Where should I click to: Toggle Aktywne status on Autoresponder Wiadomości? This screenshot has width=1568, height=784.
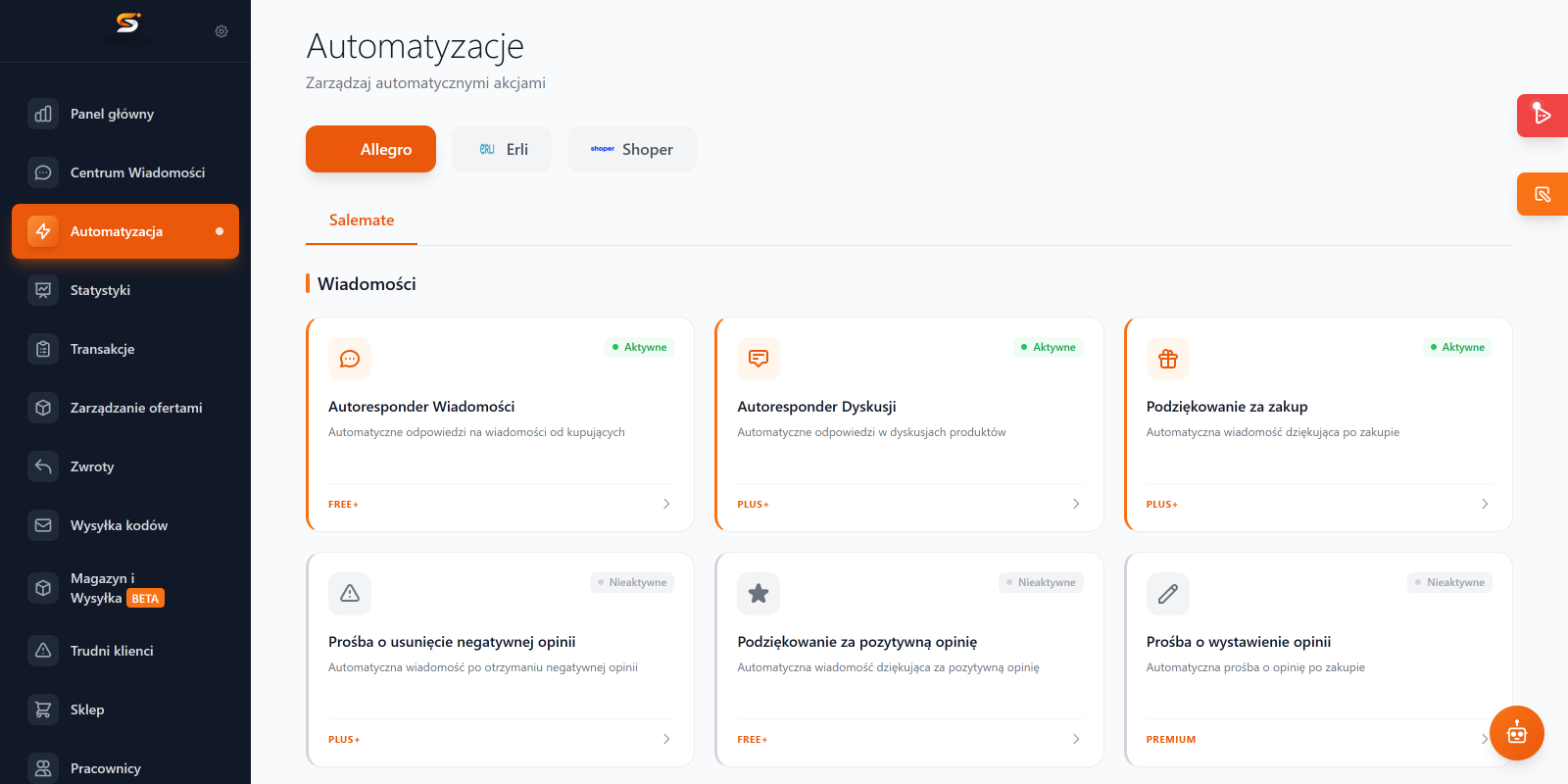click(x=639, y=347)
